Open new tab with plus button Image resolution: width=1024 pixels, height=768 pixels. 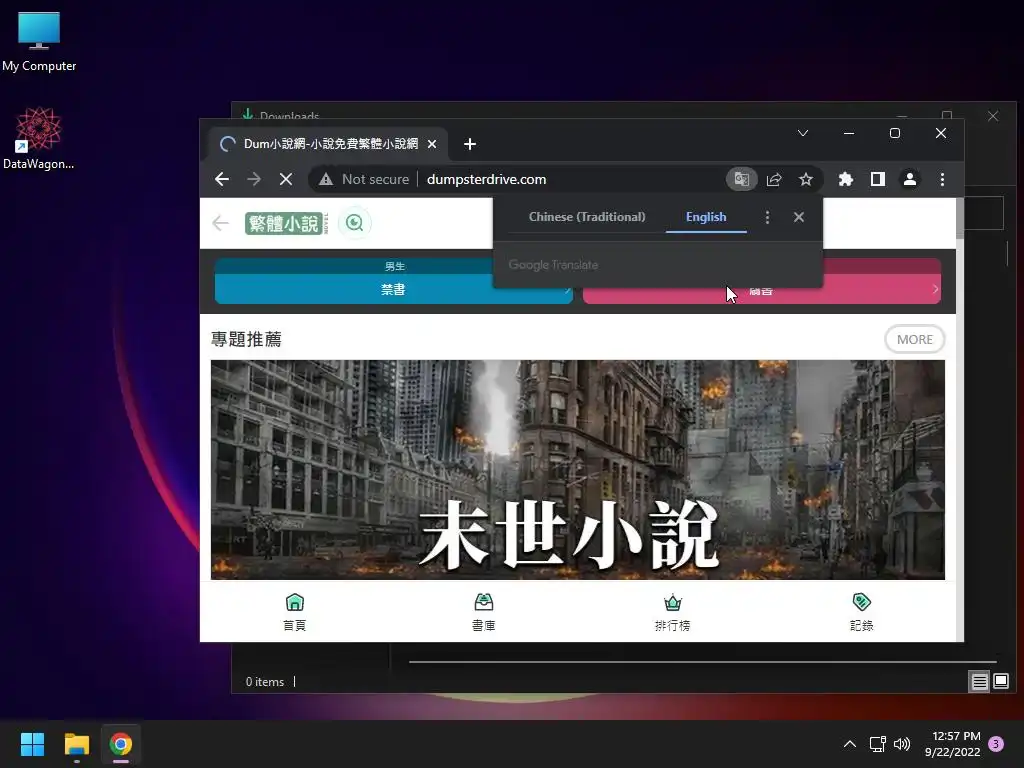pos(470,144)
